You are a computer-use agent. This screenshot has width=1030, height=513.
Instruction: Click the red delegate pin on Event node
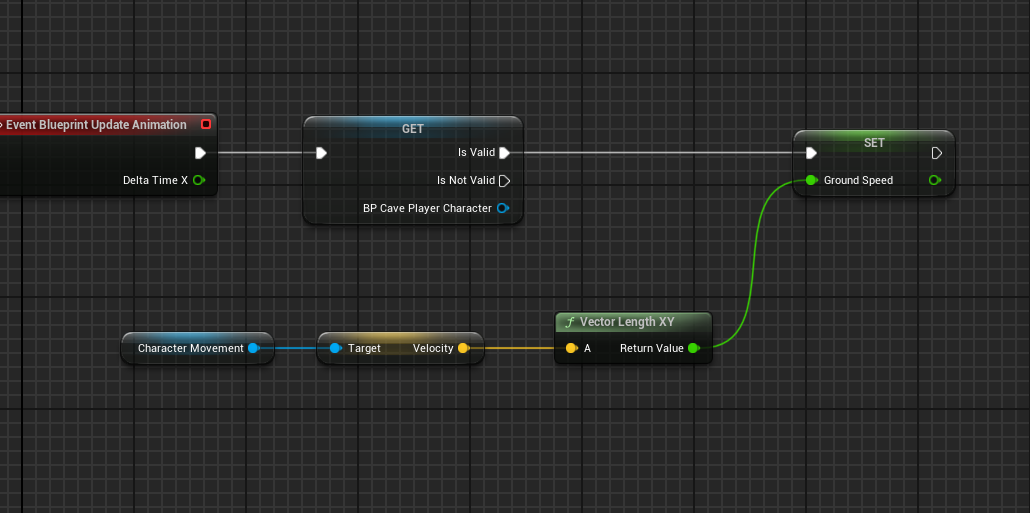pyautogui.click(x=206, y=124)
